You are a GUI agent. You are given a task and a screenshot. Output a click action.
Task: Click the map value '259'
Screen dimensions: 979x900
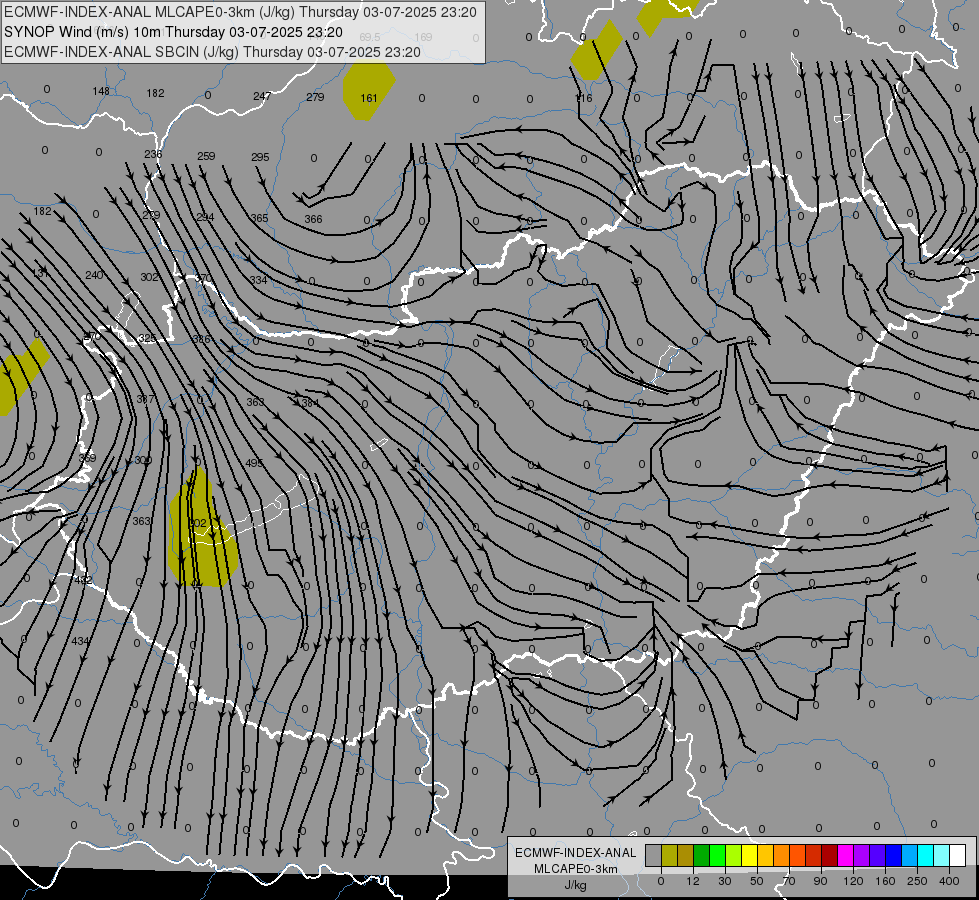tap(206, 156)
